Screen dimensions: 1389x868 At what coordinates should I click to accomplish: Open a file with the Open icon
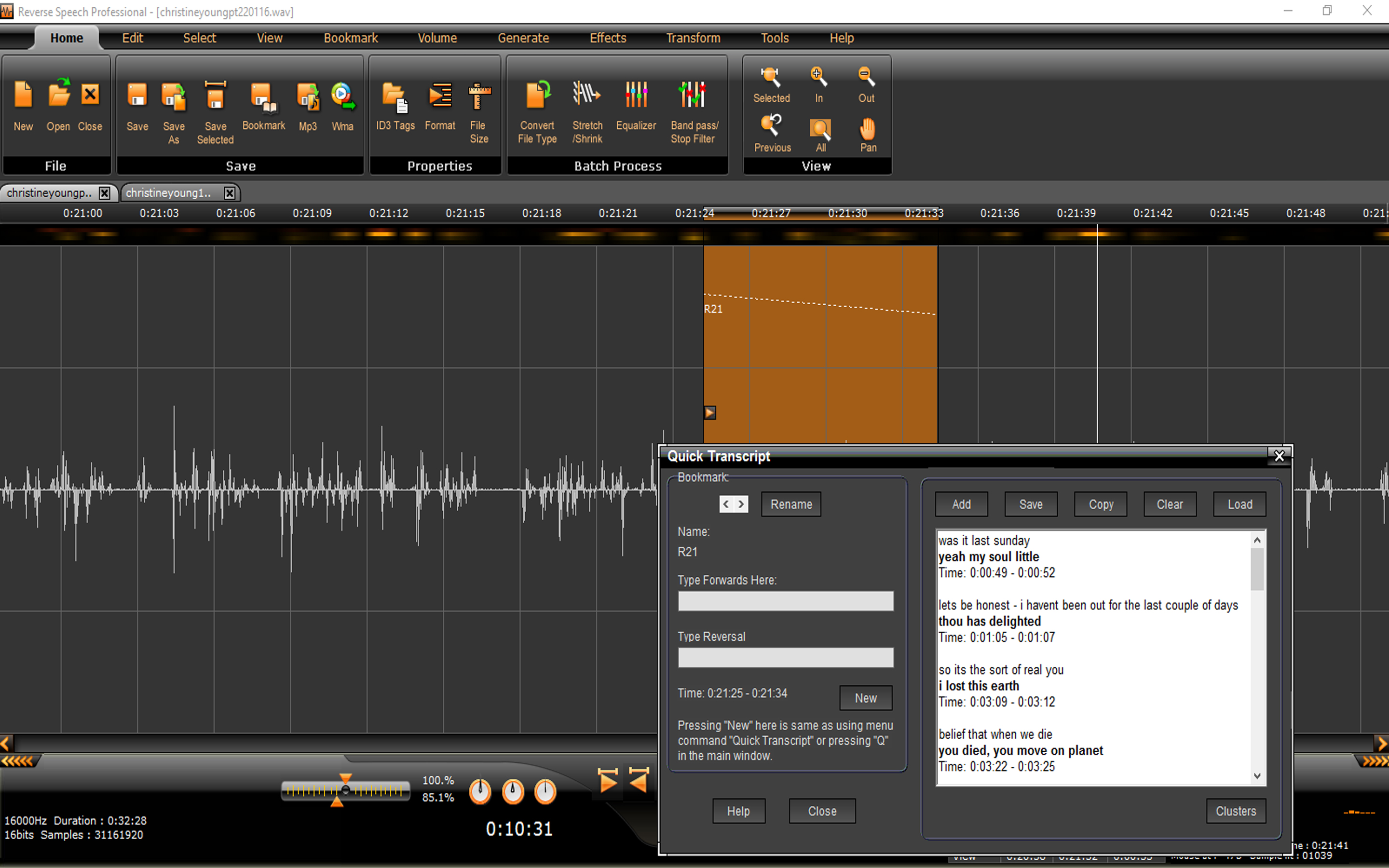(x=58, y=94)
